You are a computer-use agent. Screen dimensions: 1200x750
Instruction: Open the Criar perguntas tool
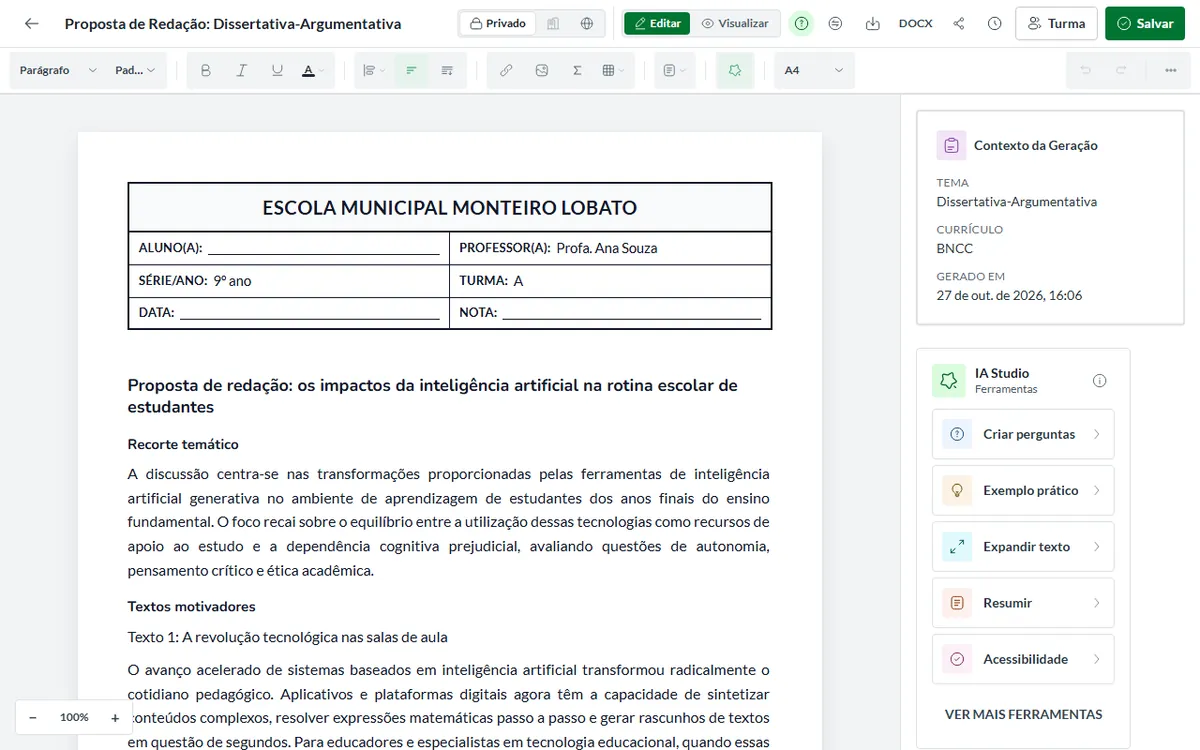(x=1023, y=434)
